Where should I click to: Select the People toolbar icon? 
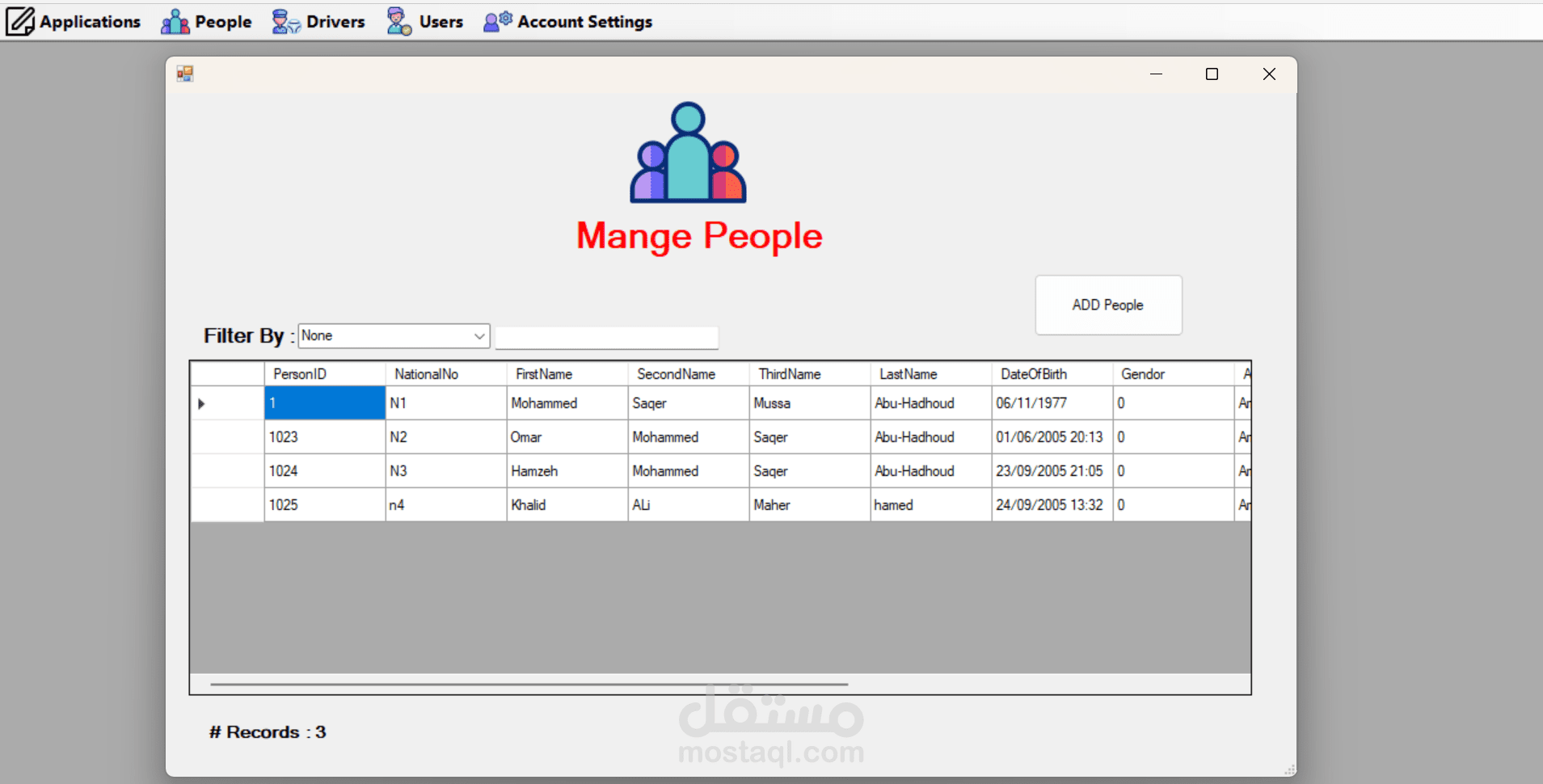pos(175,21)
